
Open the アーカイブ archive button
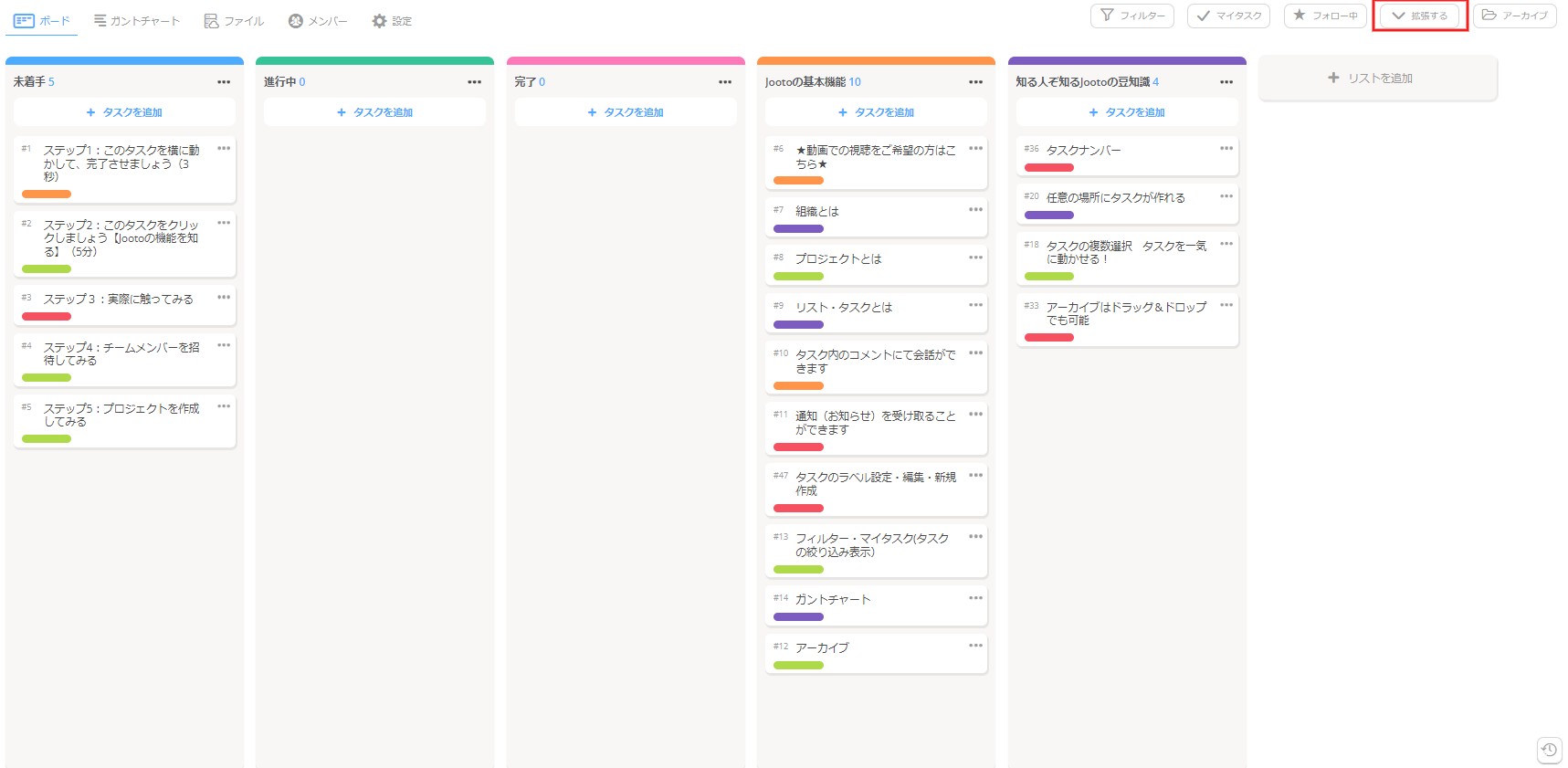1515,16
